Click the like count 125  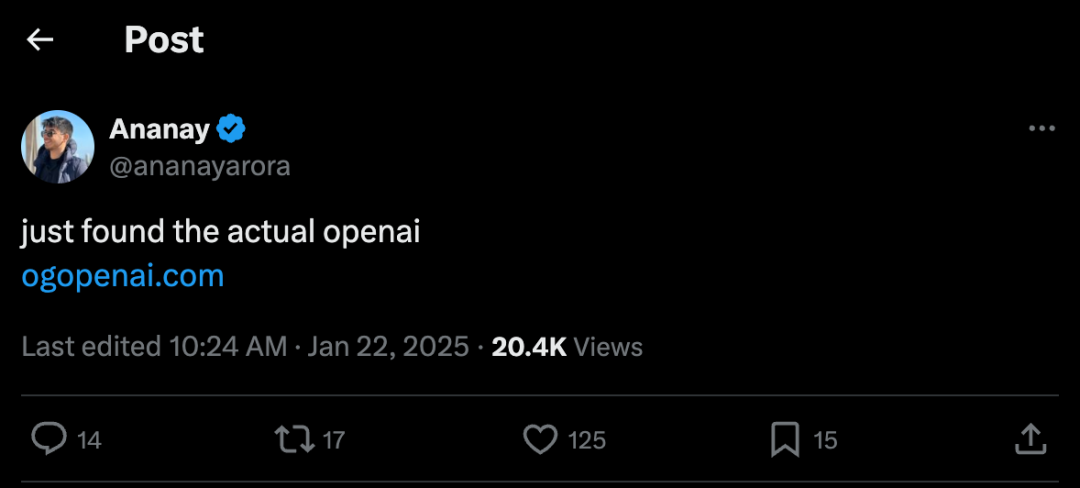pyautogui.click(x=587, y=440)
